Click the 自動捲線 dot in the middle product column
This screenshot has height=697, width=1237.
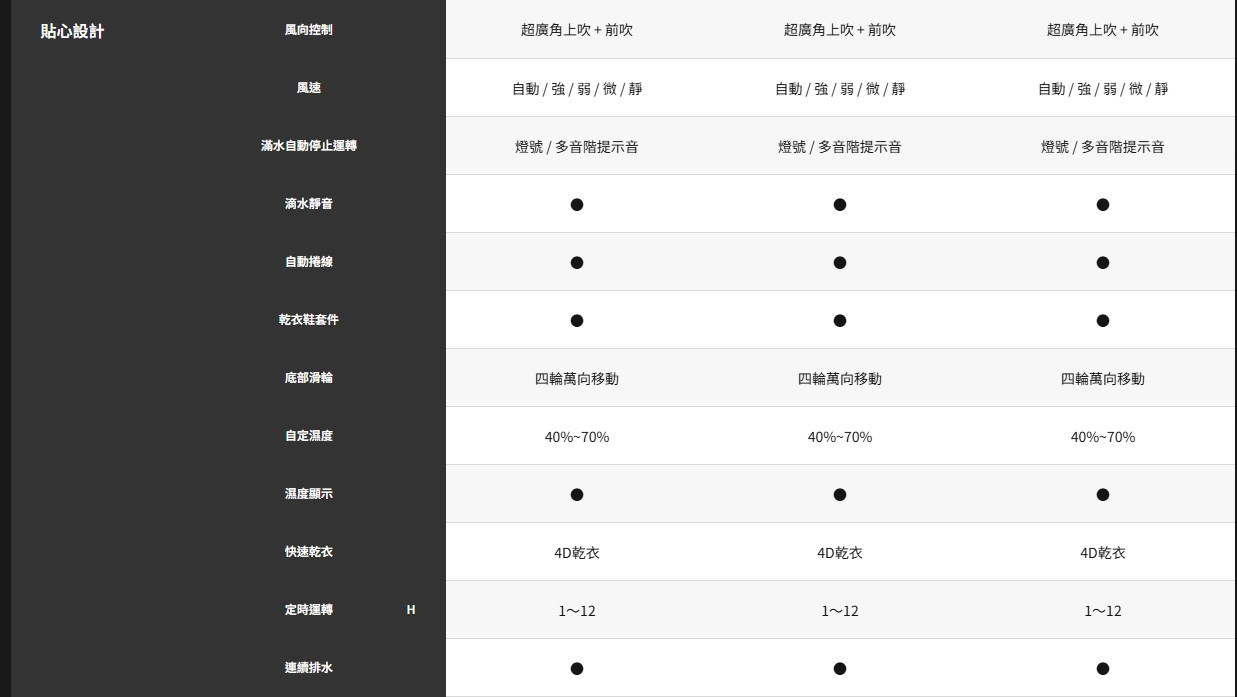(840, 263)
